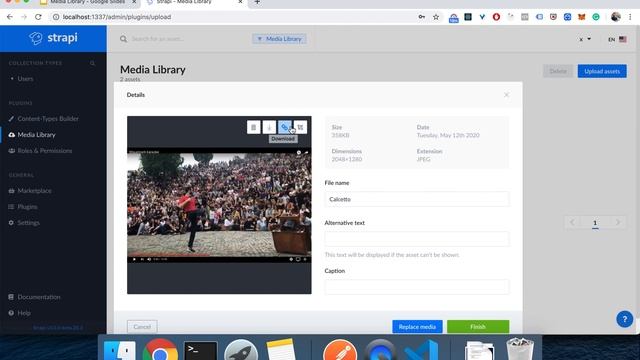Click the Strapi logo in sidebar header

53,38
